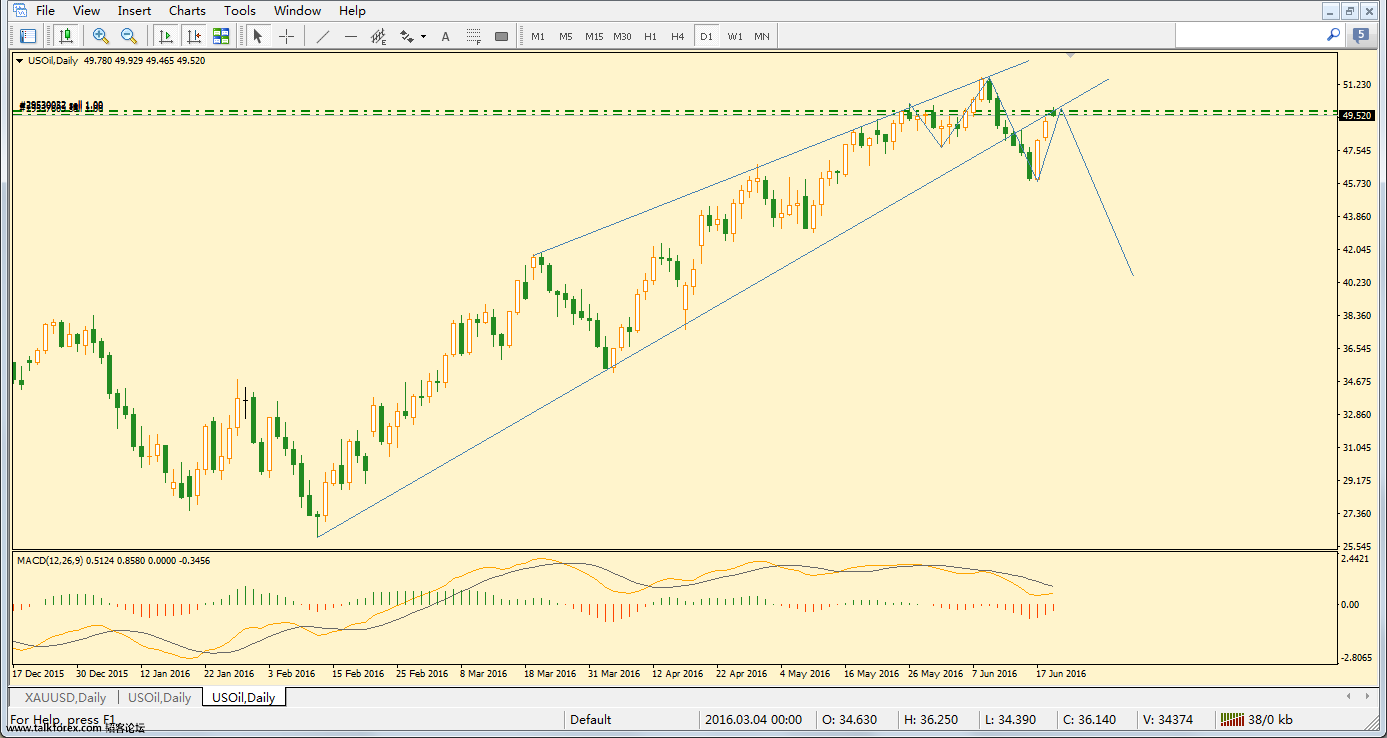Image resolution: width=1387 pixels, height=738 pixels.
Task: Switch to H4 timeframe
Action: coord(678,36)
